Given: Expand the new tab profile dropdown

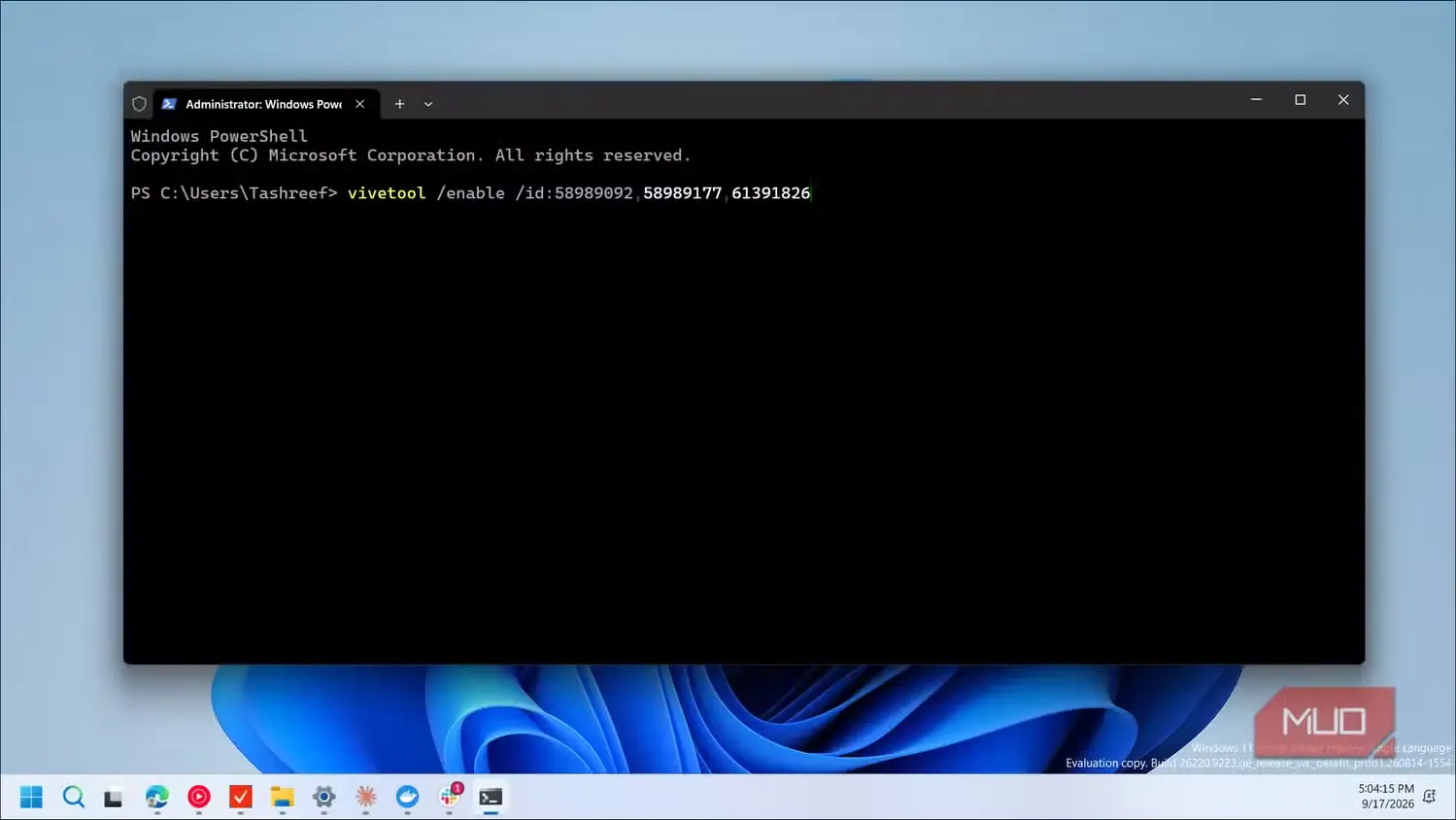Looking at the screenshot, I should (428, 104).
